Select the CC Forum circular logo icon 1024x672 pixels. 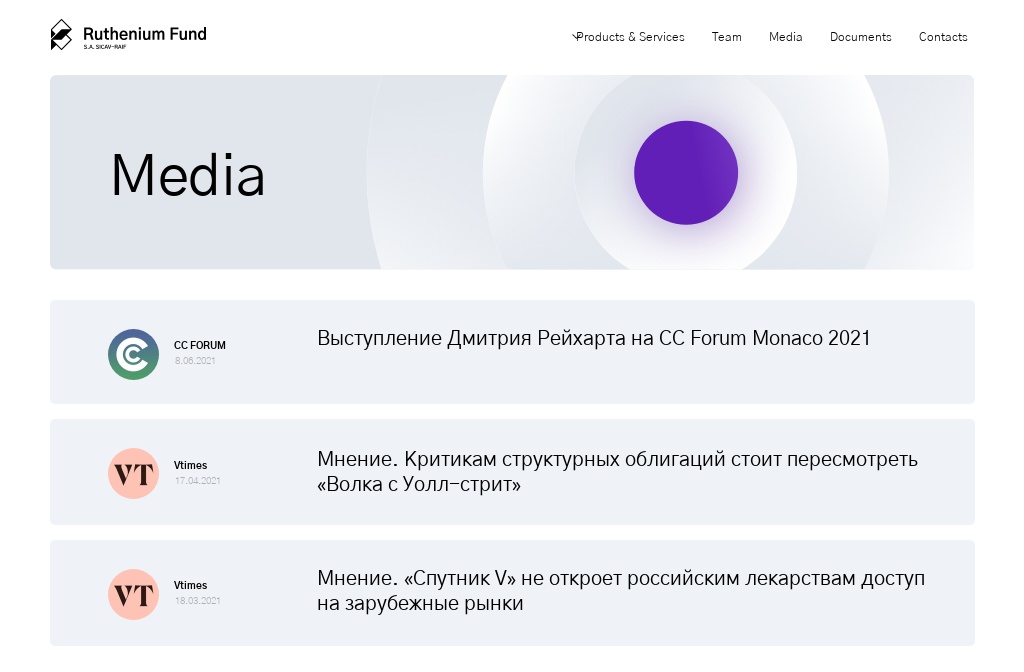[133, 354]
